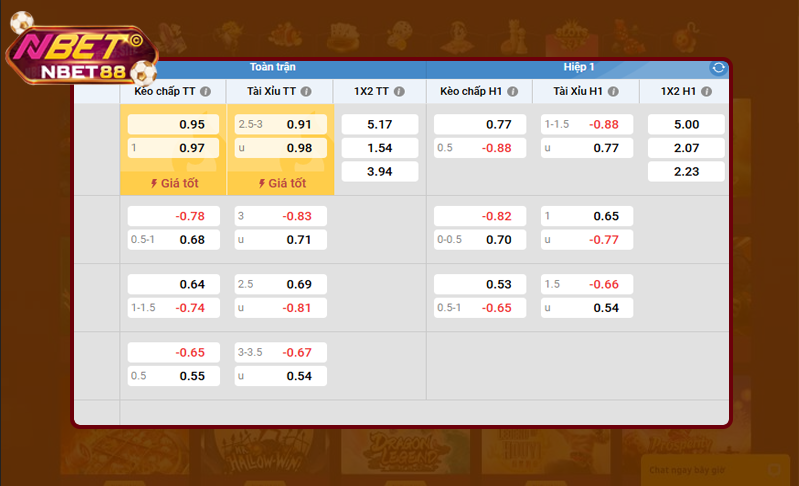Click info icon beside 1X2 TT
This screenshot has width=799, height=486.
point(398,91)
